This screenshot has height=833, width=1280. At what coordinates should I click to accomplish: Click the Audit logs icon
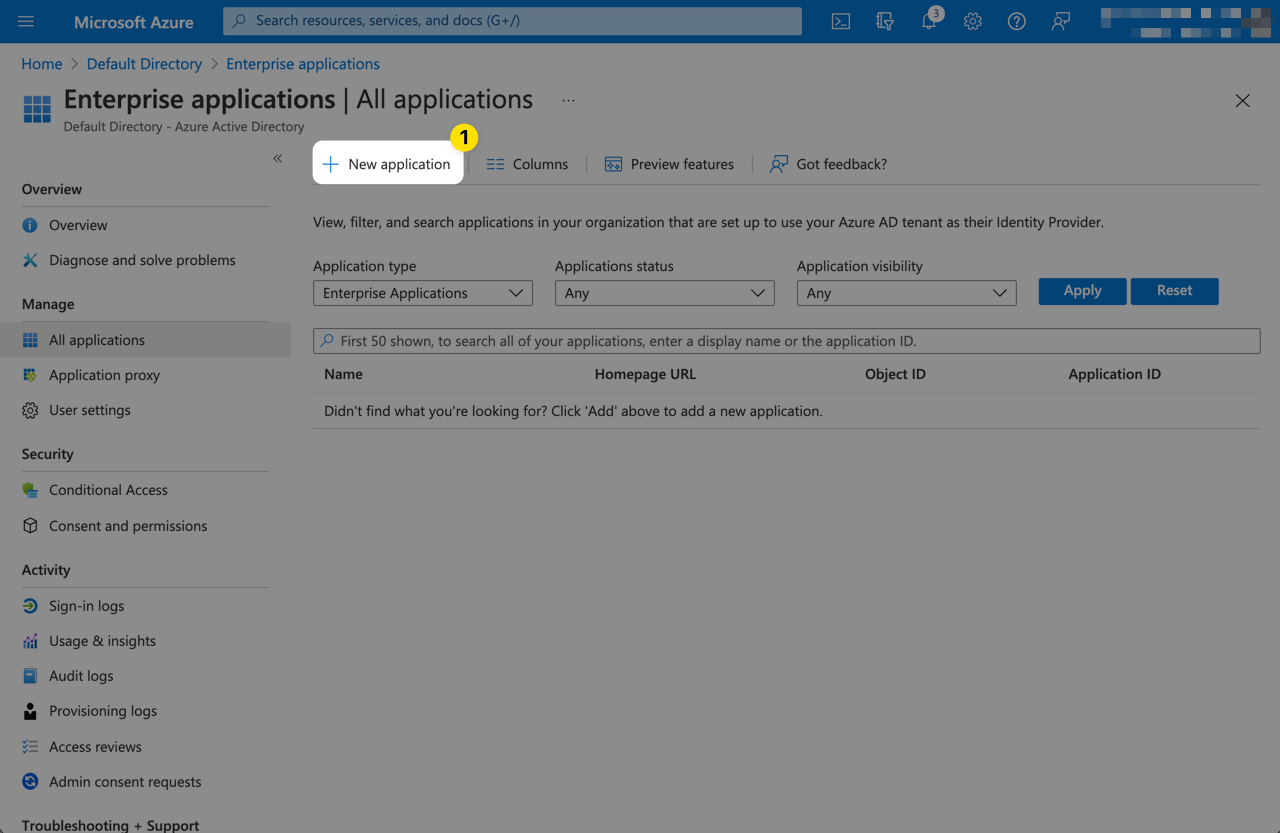pyautogui.click(x=30, y=676)
